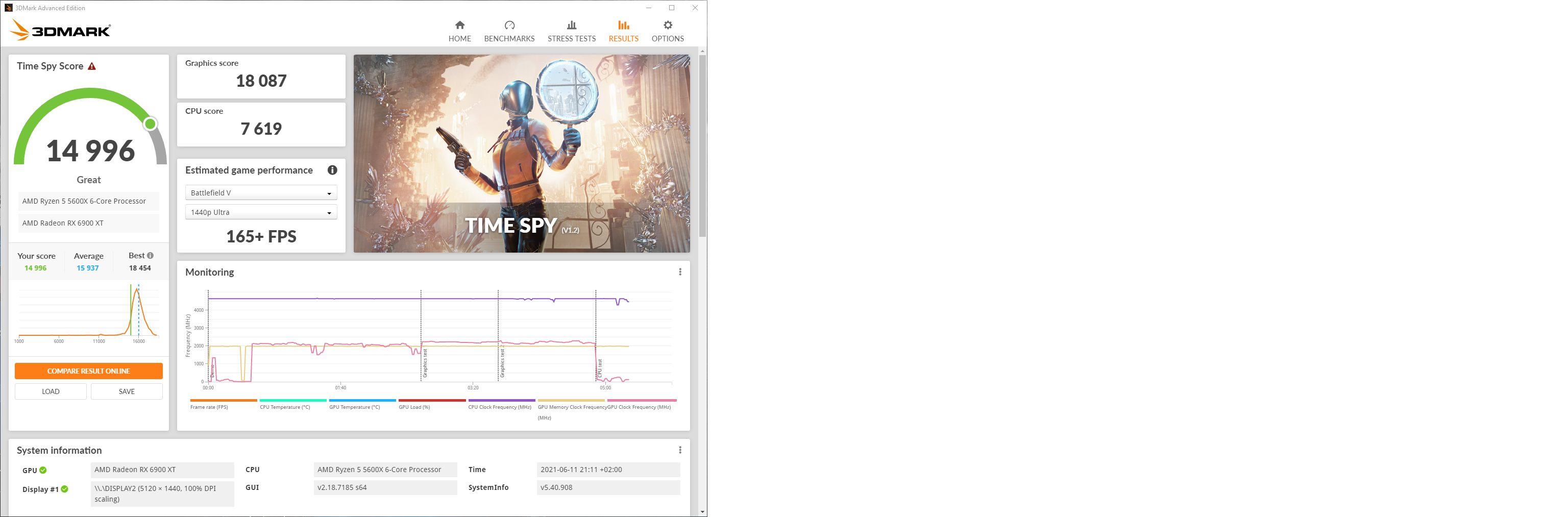Screen dimensions: 1568x517
Task: Click the GPU field in System information
Action: click(x=162, y=470)
